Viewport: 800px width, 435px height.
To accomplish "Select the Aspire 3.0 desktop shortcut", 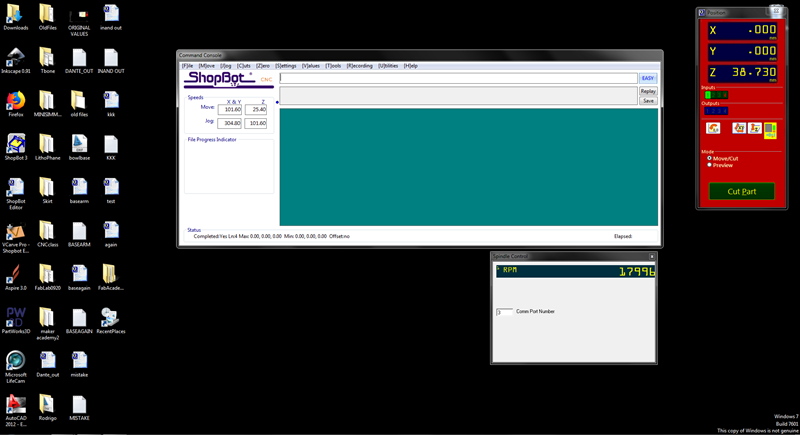I will pyautogui.click(x=16, y=277).
